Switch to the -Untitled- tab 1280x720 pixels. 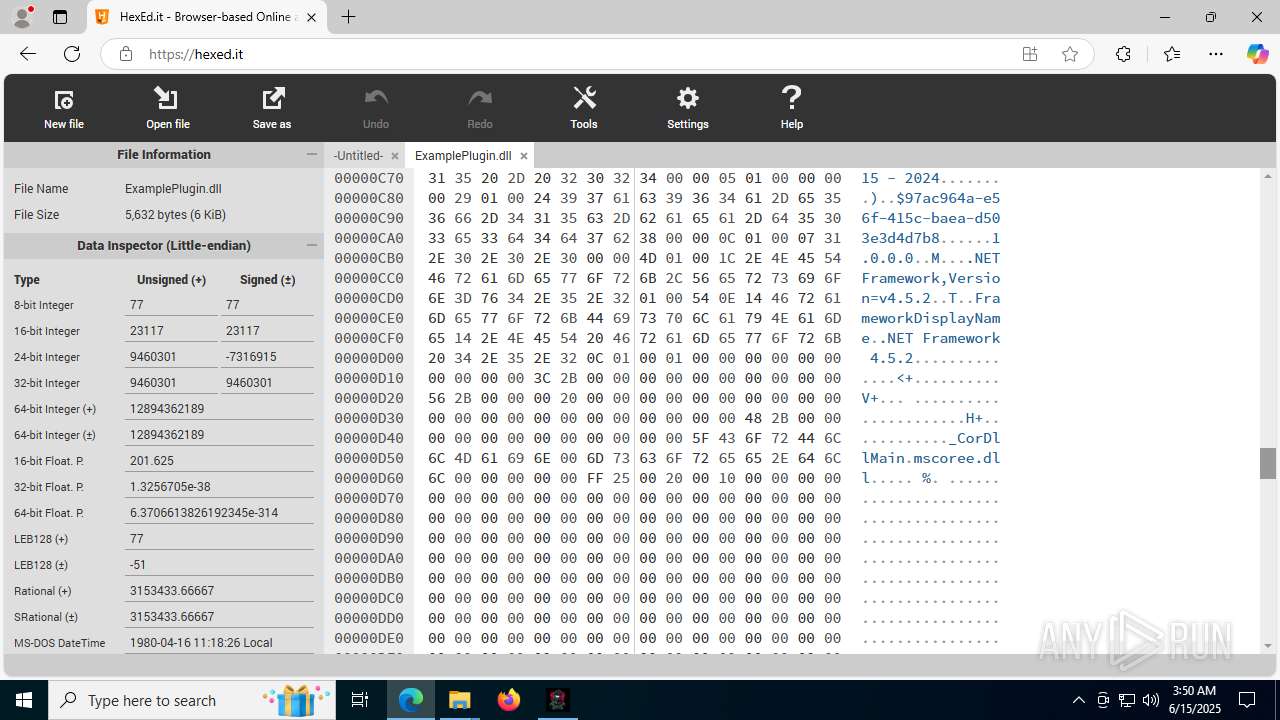358,156
